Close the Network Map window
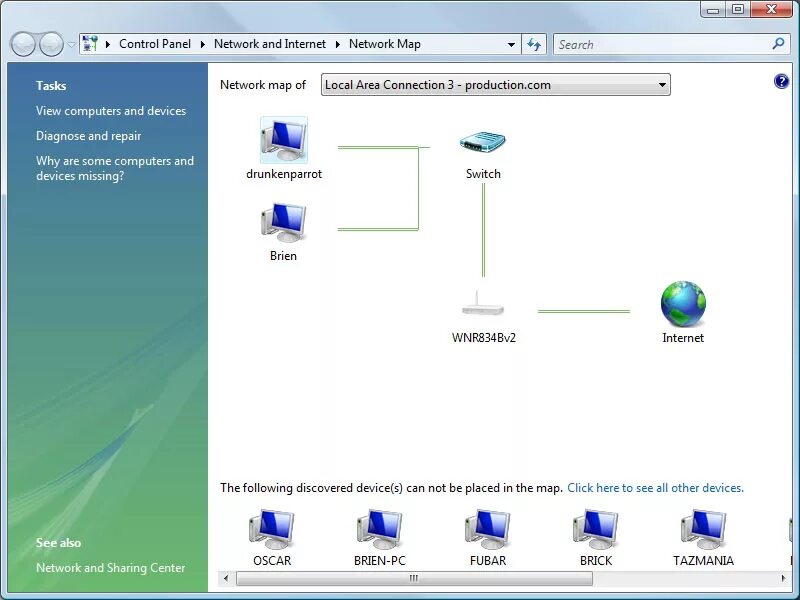The height and width of the screenshot is (600, 800). tap(771, 9)
